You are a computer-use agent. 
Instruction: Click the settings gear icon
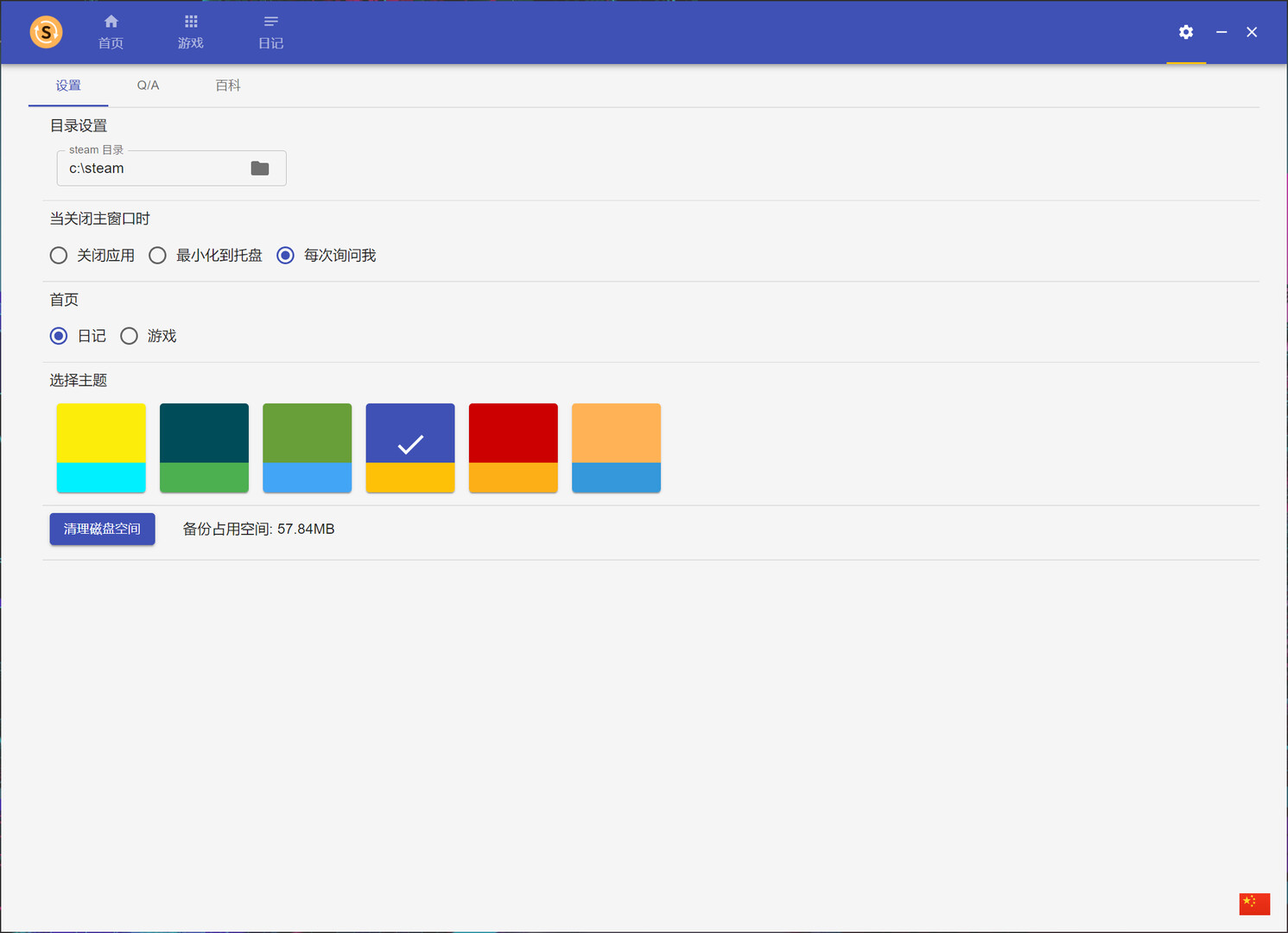pyautogui.click(x=1186, y=32)
